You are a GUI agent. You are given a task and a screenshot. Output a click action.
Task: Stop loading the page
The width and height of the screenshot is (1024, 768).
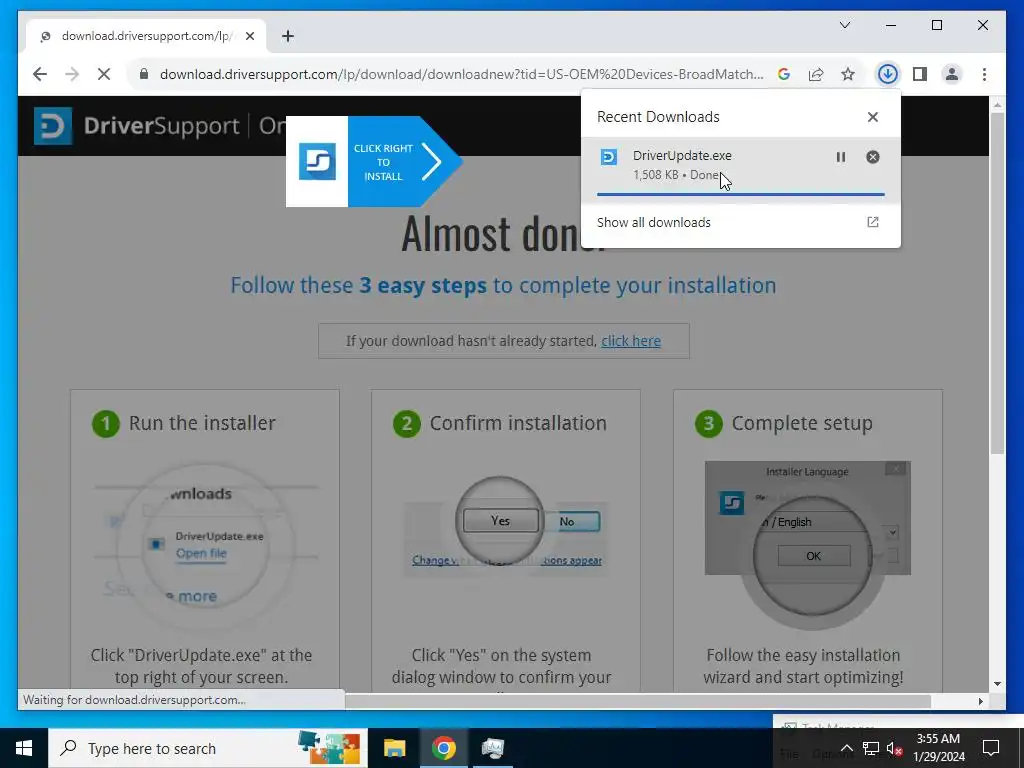pos(104,74)
